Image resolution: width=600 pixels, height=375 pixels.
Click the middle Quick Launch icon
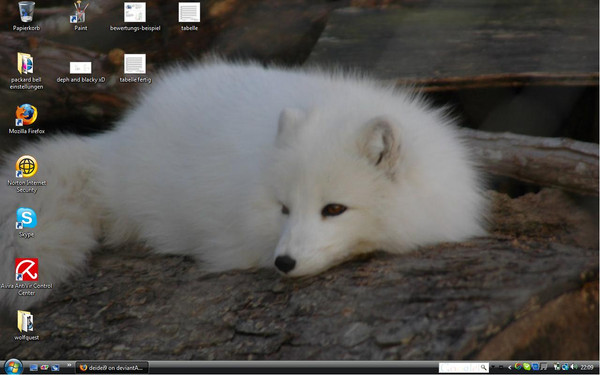coord(44,367)
